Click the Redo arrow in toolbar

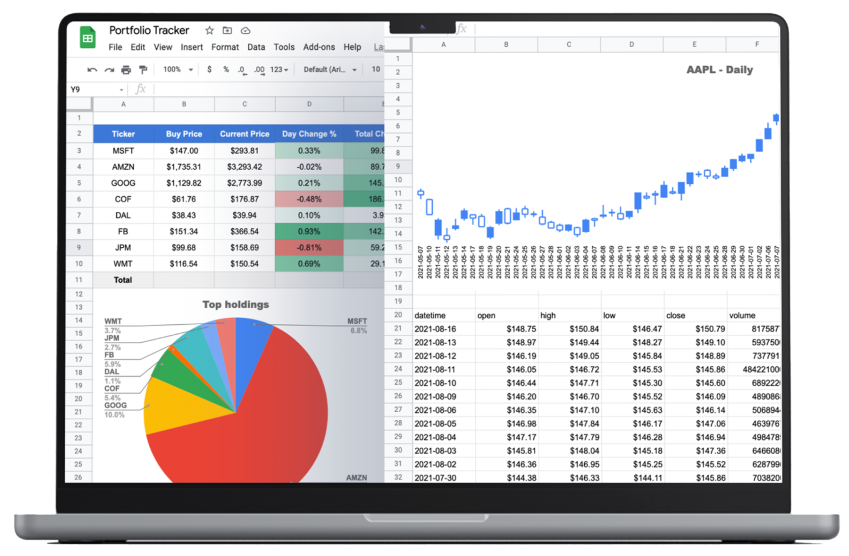click(109, 69)
